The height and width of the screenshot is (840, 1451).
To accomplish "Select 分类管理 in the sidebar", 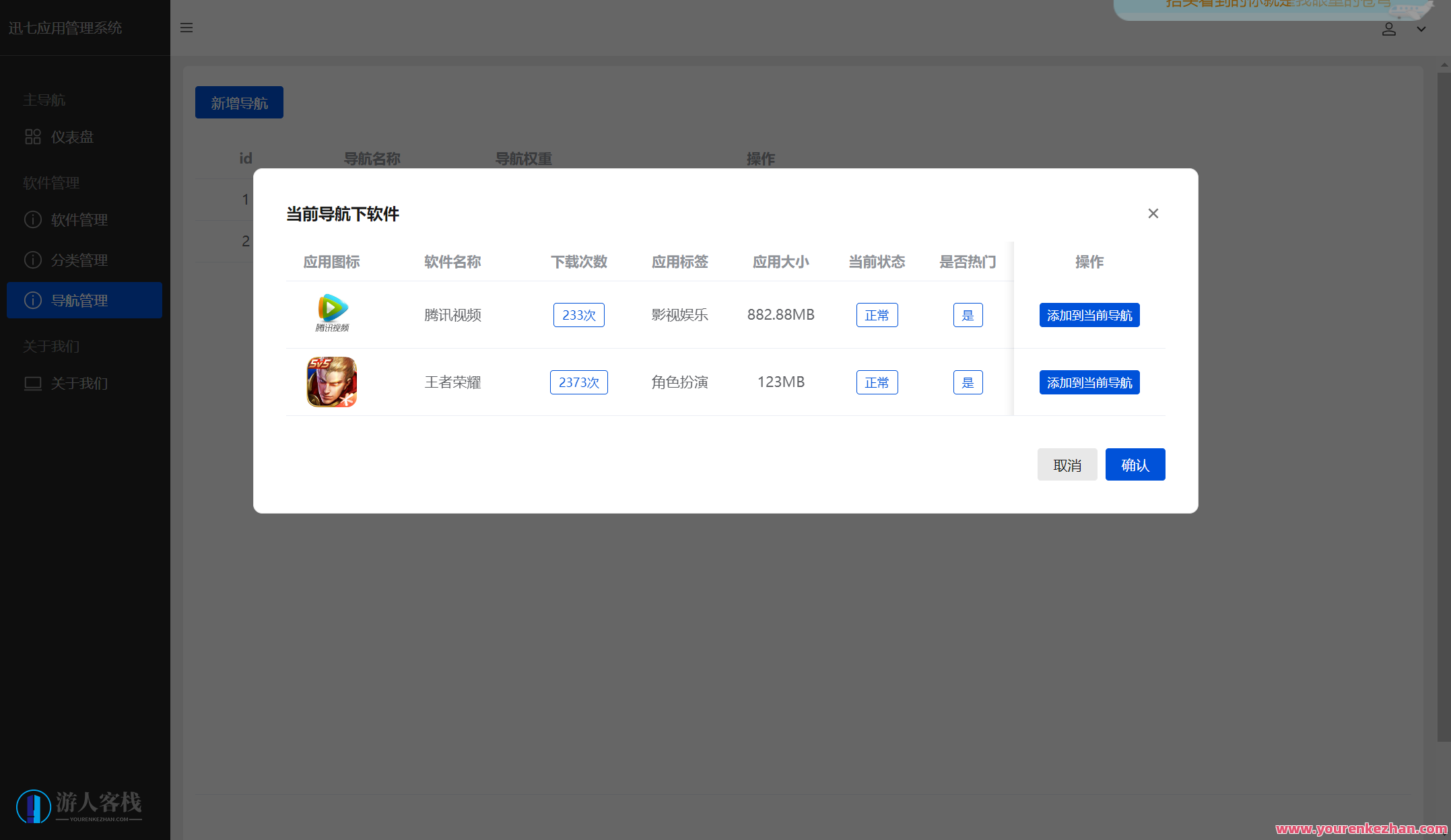I will (79, 260).
